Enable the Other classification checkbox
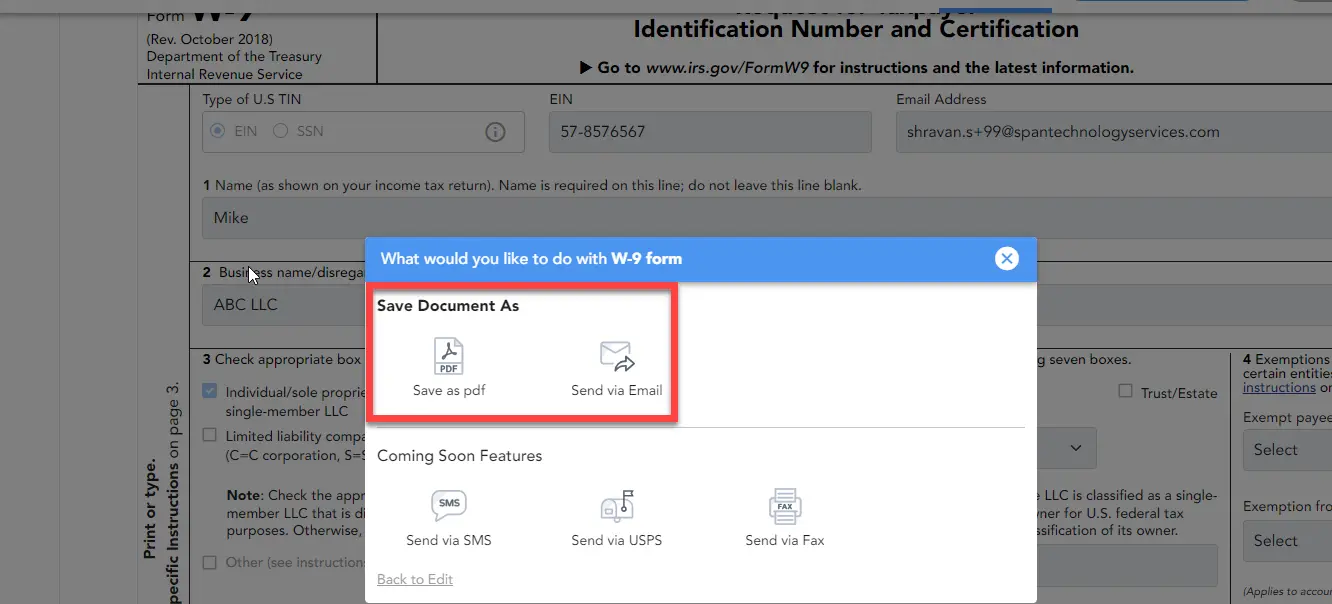 (x=210, y=562)
